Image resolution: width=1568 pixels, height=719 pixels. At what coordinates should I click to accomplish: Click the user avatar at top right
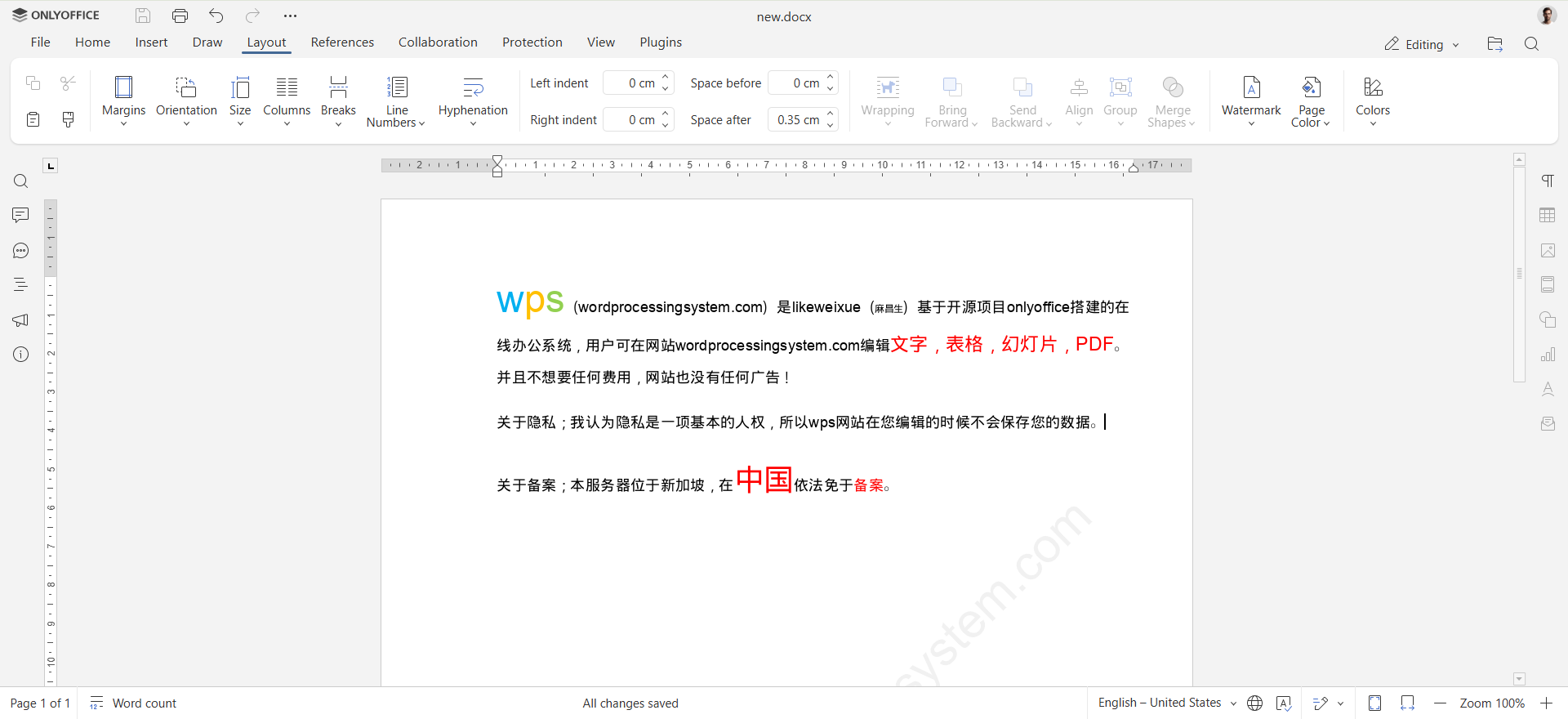(1547, 16)
